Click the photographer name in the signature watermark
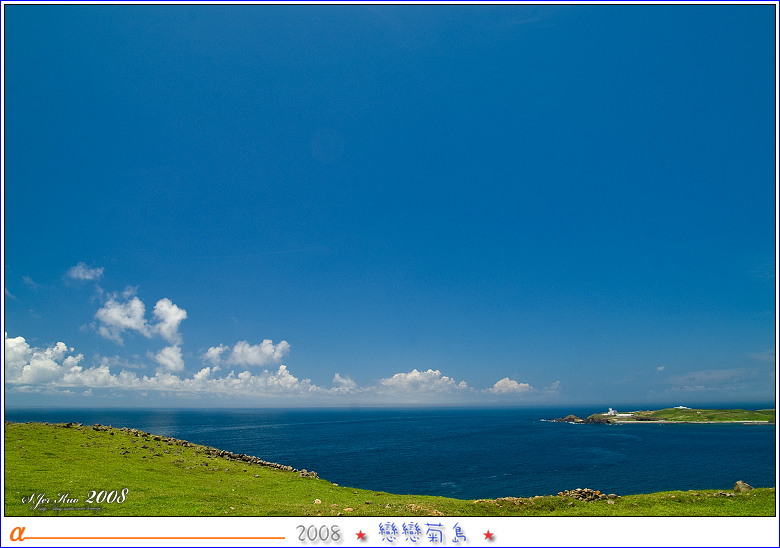780x548 pixels. pyautogui.click(x=51, y=498)
